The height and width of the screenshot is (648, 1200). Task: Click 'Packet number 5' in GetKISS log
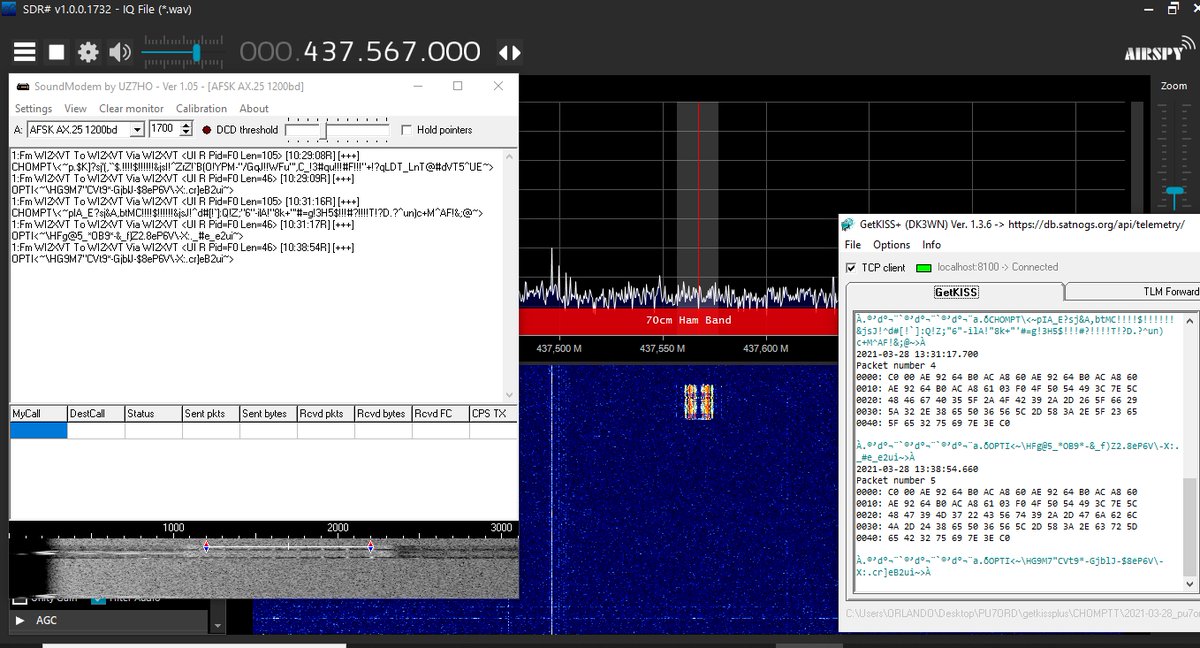(896, 480)
